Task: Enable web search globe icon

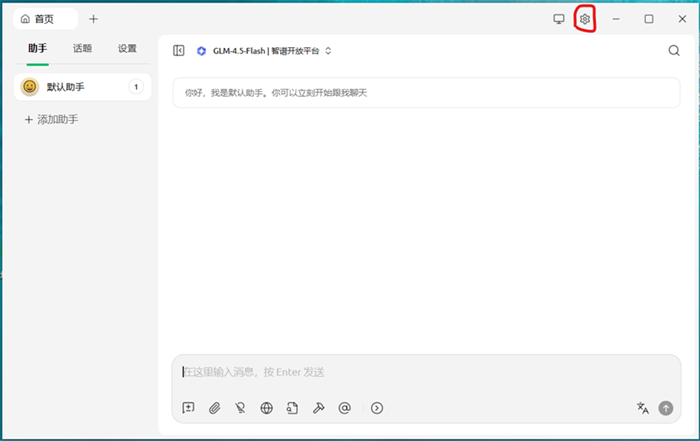Action: click(267, 408)
